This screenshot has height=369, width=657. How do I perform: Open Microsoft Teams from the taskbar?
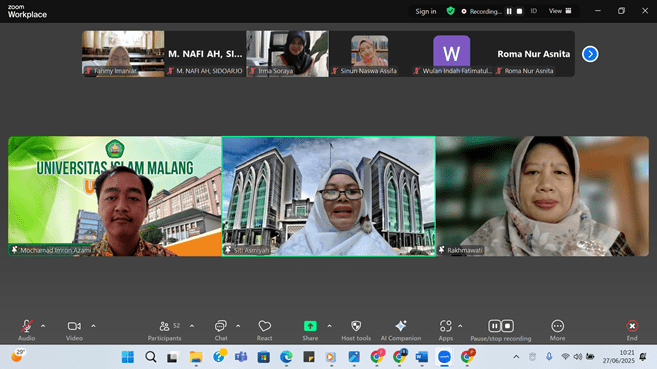pyautogui.click(x=241, y=357)
